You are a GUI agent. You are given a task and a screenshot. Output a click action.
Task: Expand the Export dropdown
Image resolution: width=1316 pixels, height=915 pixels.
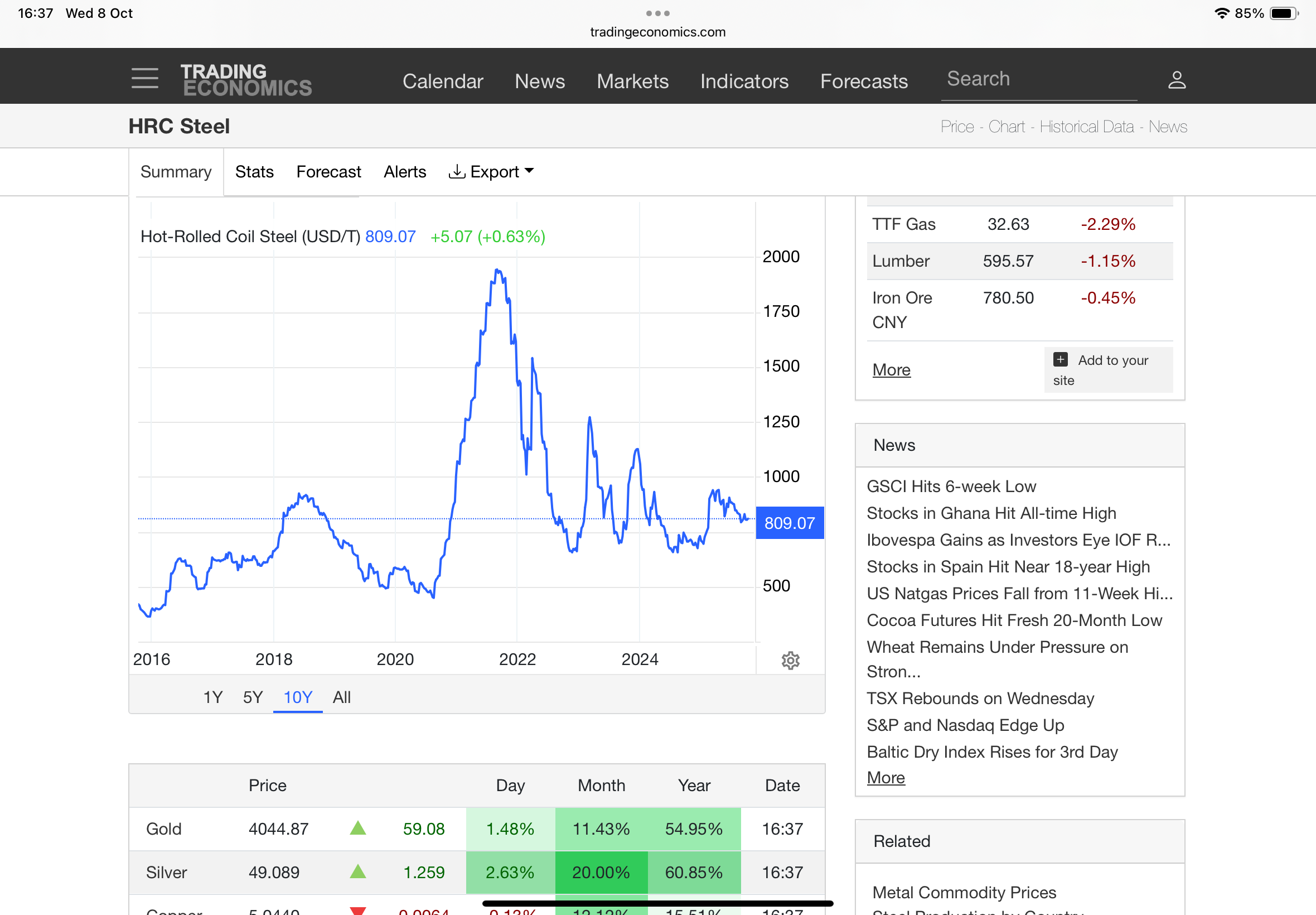pyautogui.click(x=492, y=171)
